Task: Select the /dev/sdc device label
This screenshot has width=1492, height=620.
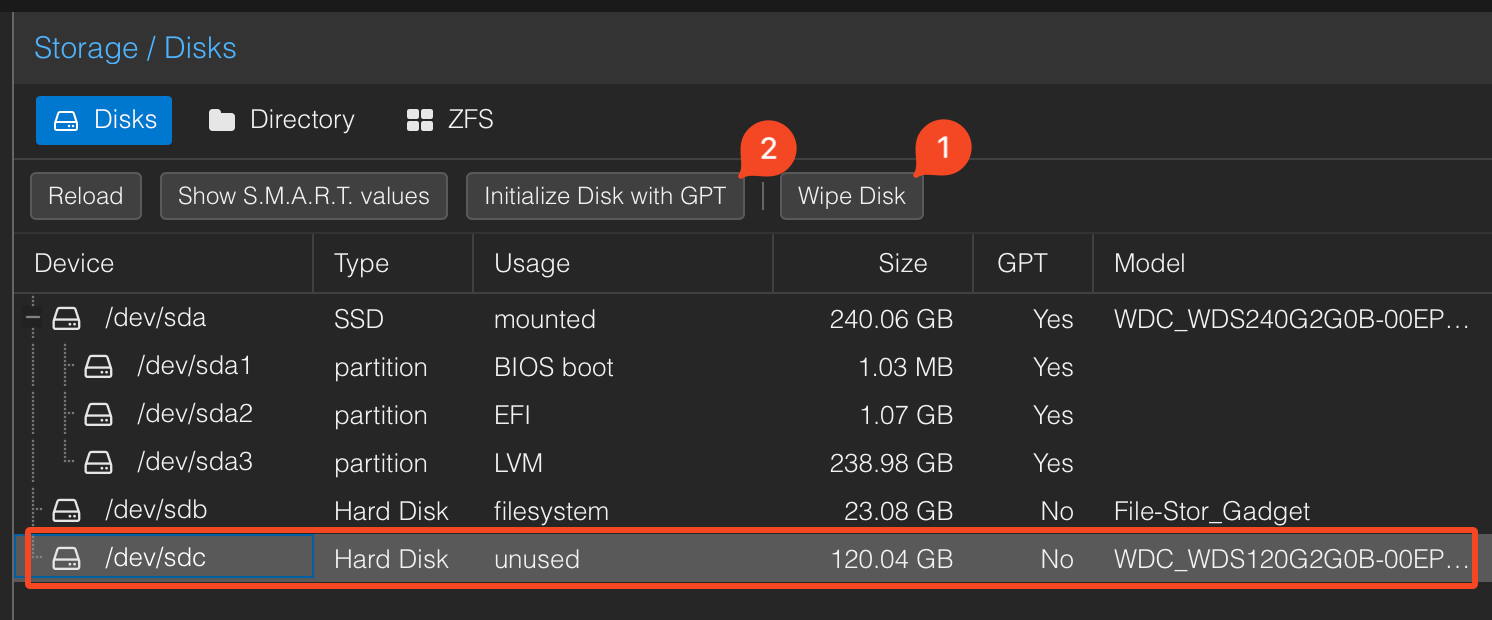Action: [x=156, y=558]
